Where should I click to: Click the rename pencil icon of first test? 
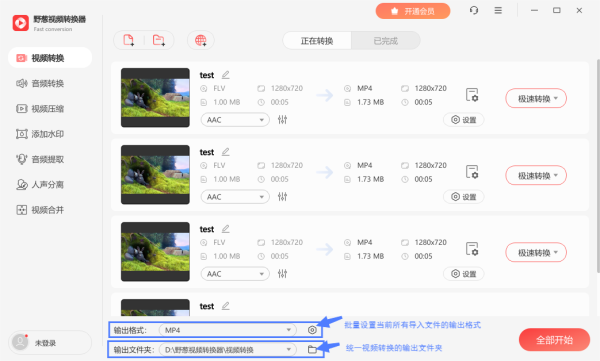226,75
